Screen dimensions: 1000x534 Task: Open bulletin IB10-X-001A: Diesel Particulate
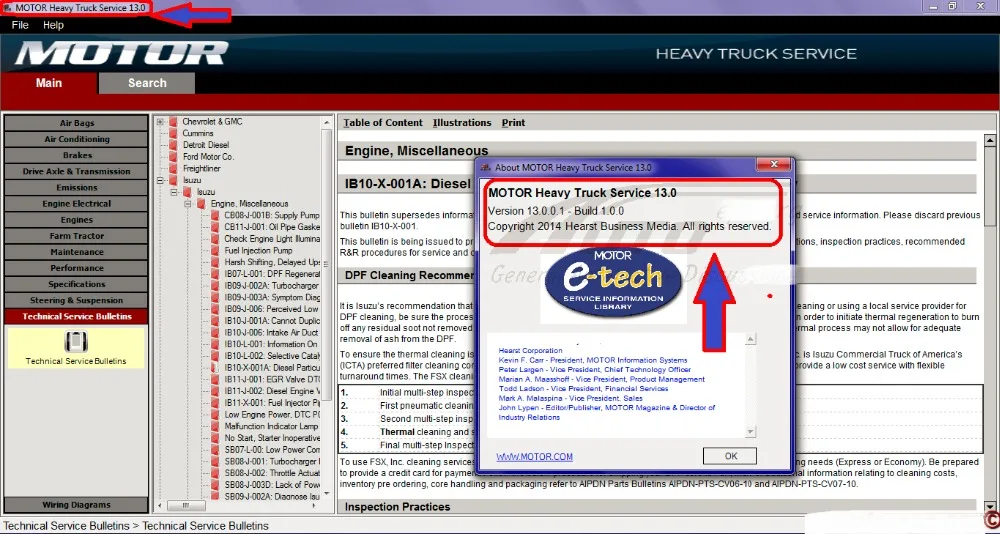tap(272, 367)
